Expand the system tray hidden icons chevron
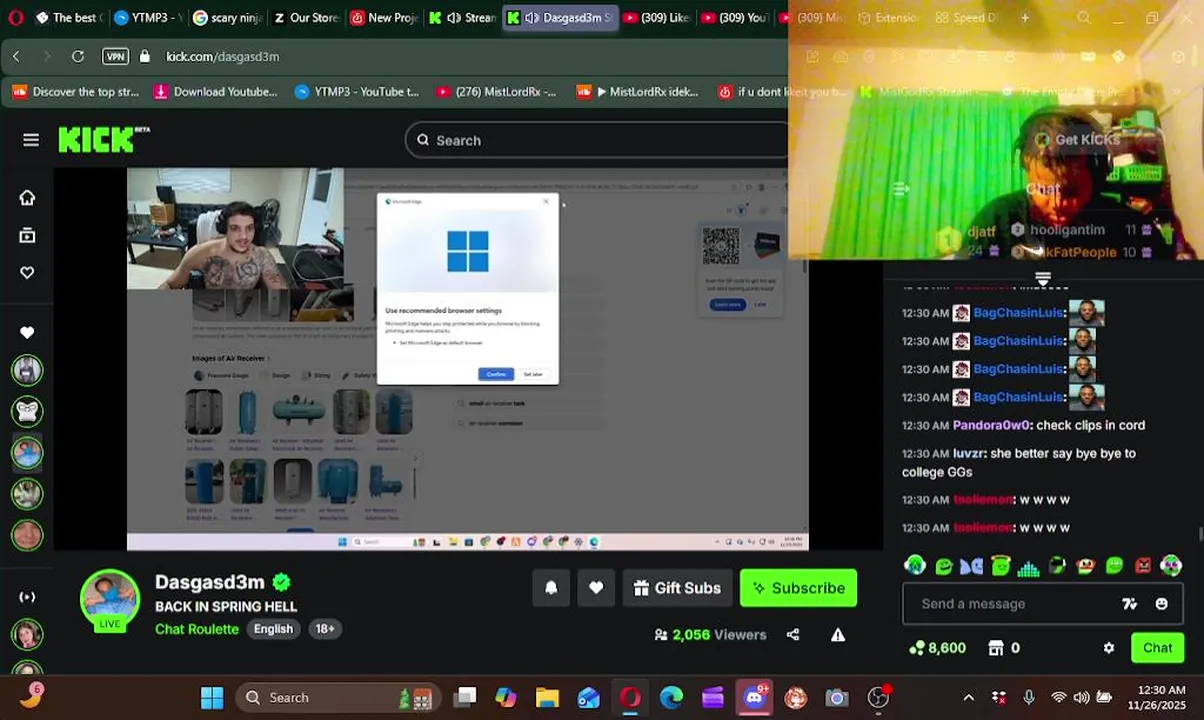This screenshot has height=720, width=1204. pos(968,697)
